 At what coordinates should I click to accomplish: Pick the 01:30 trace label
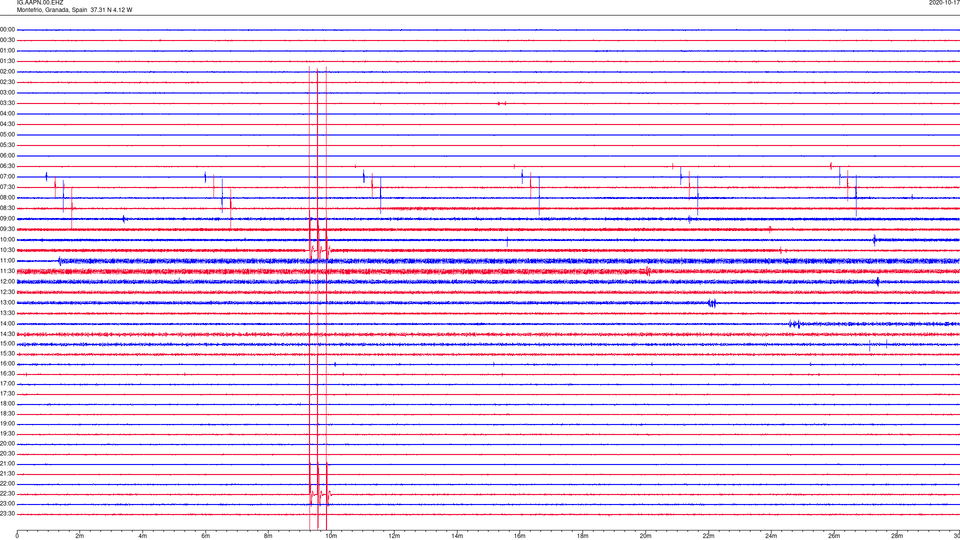(x=7, y=61)
